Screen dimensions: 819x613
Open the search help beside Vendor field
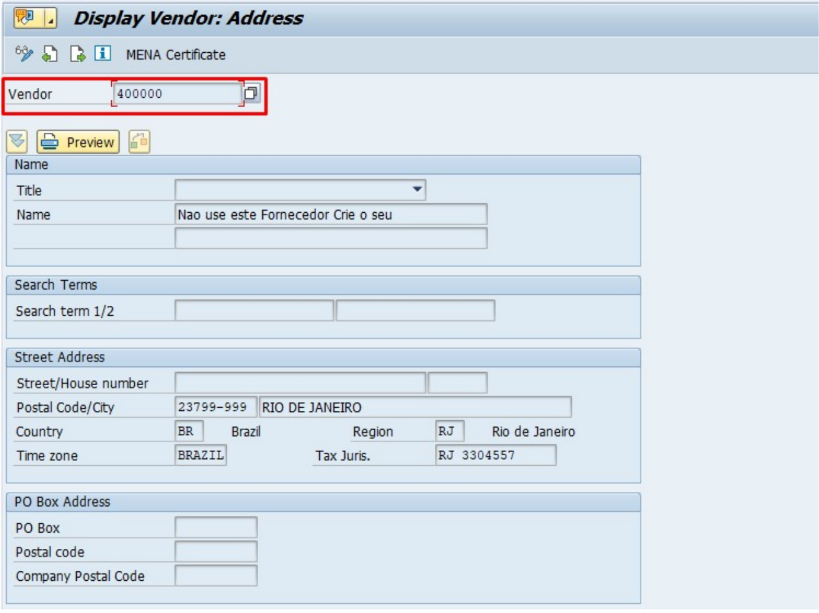tap(252, 93)
